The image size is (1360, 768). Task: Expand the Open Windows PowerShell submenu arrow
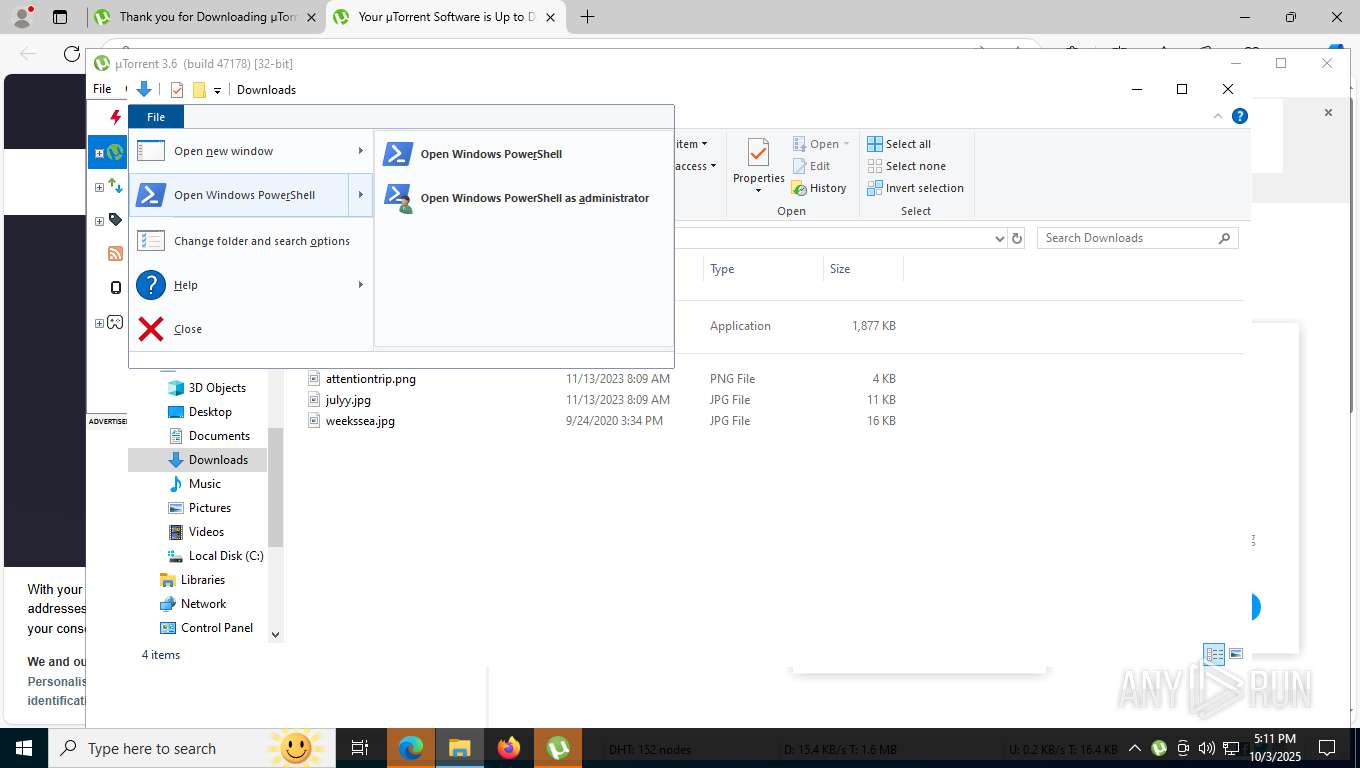[x=361, y=195]
